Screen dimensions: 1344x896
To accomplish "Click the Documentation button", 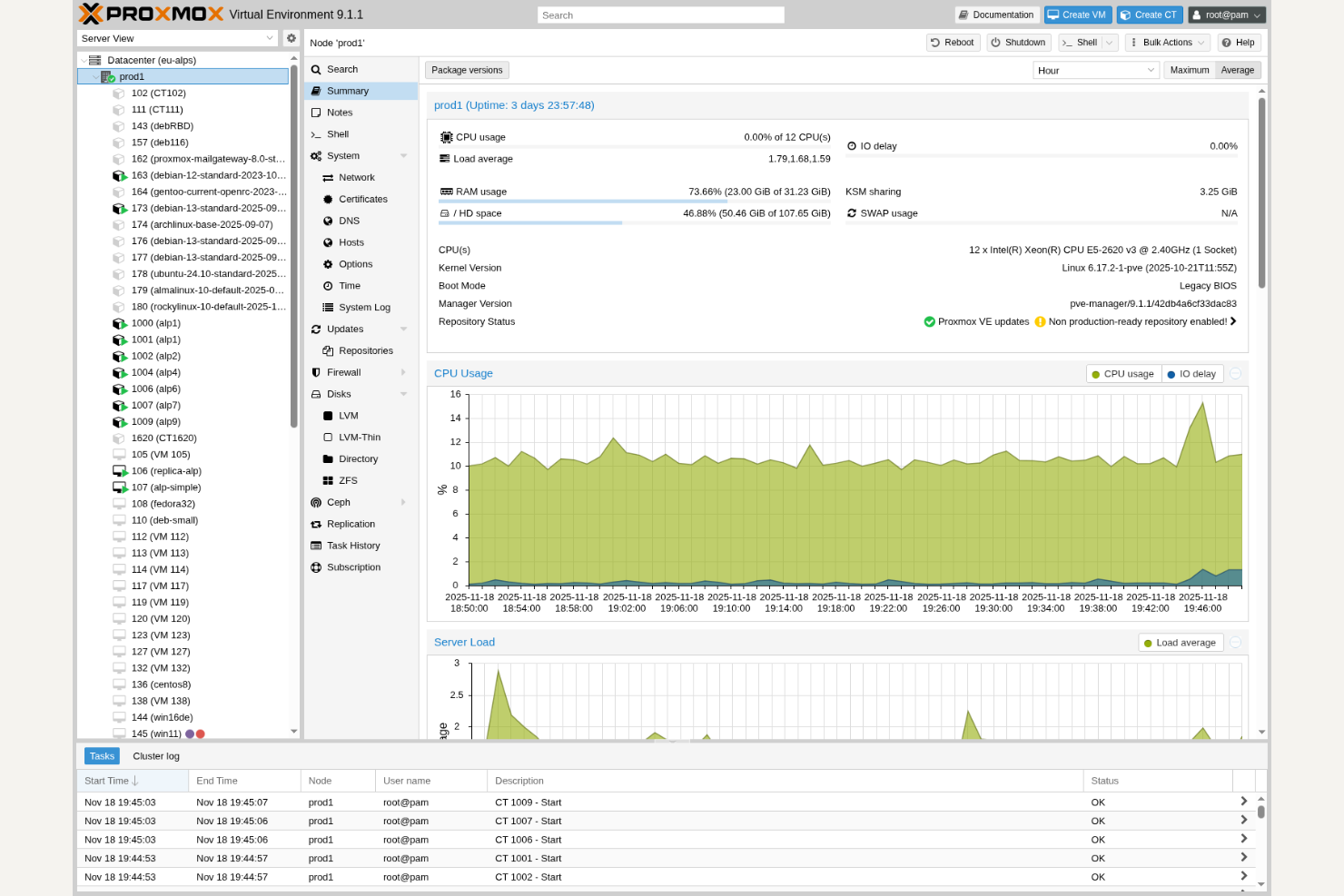I will [997, 15].
